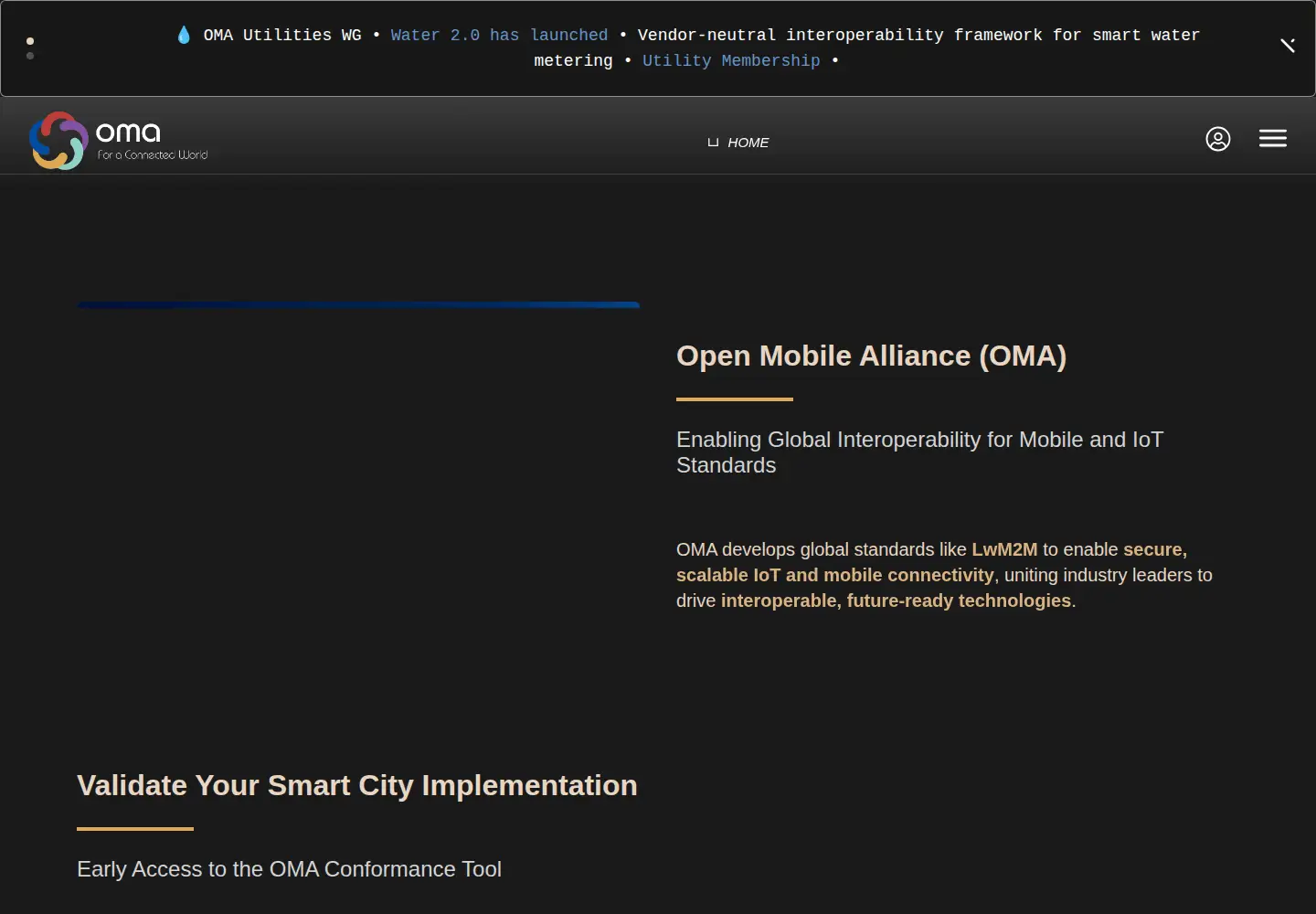Click the 'LwM2M' highlighted text

click(1004, 549)
